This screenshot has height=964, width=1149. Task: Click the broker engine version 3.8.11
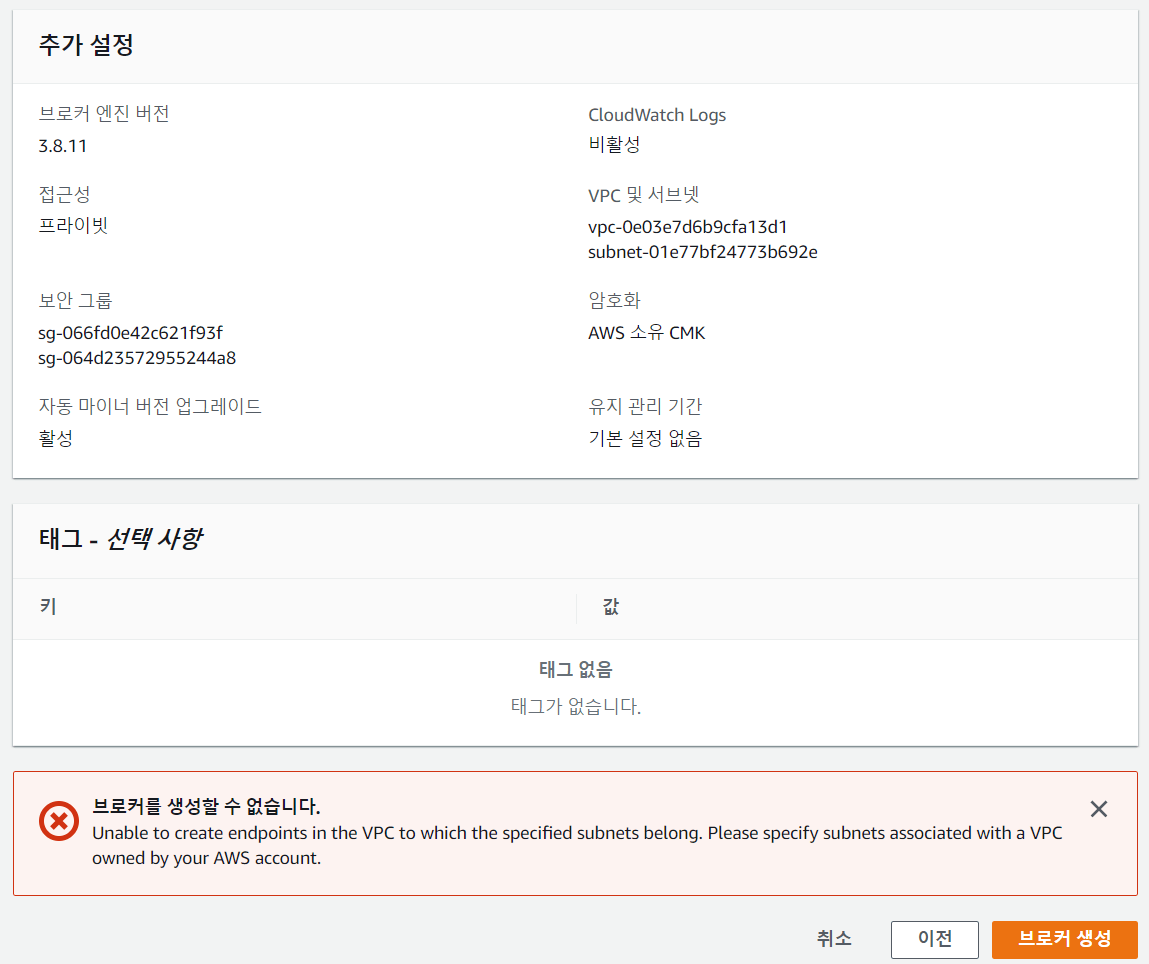pos(62,146)
